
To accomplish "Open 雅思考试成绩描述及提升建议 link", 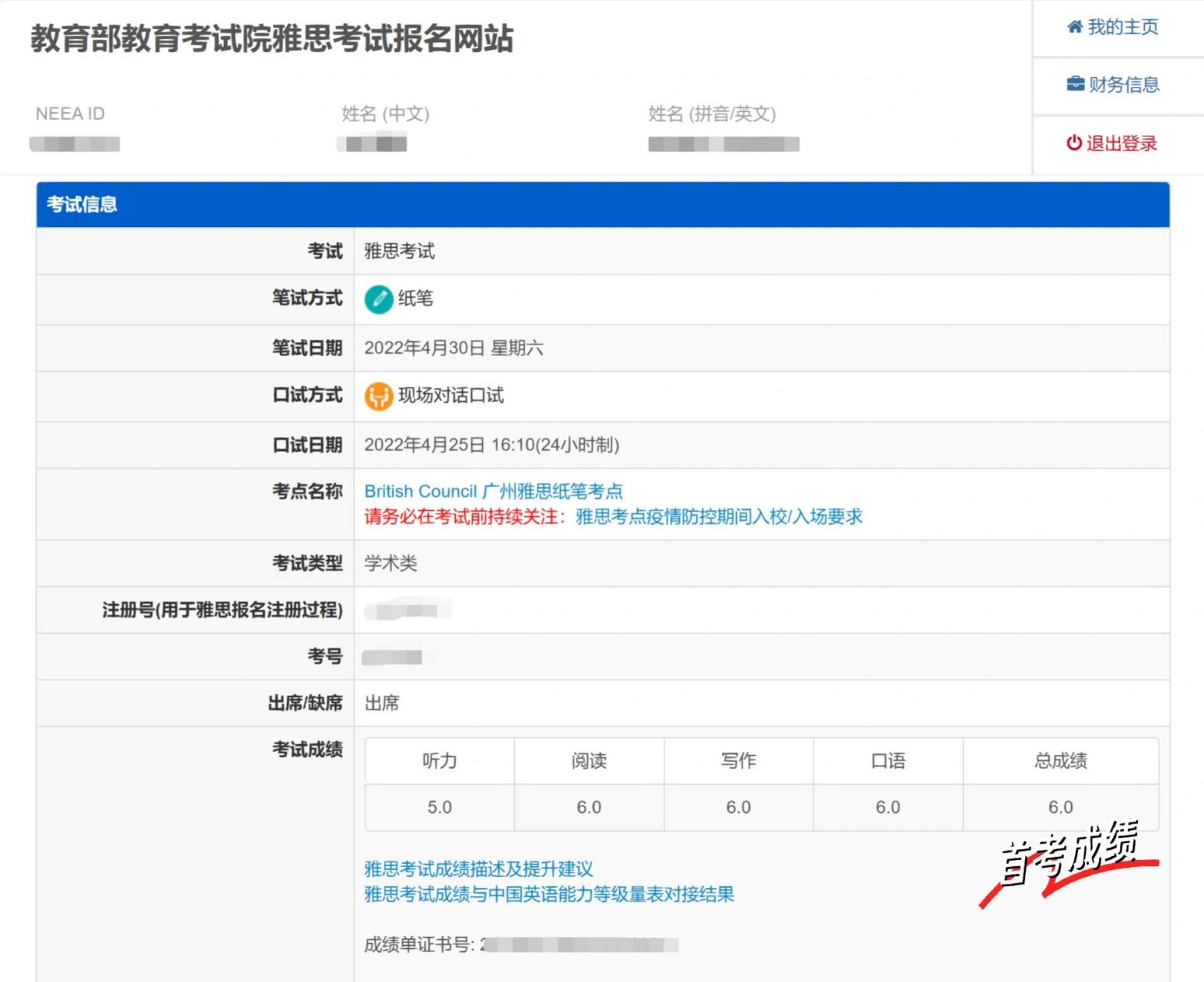I will [x=479, y=869].
